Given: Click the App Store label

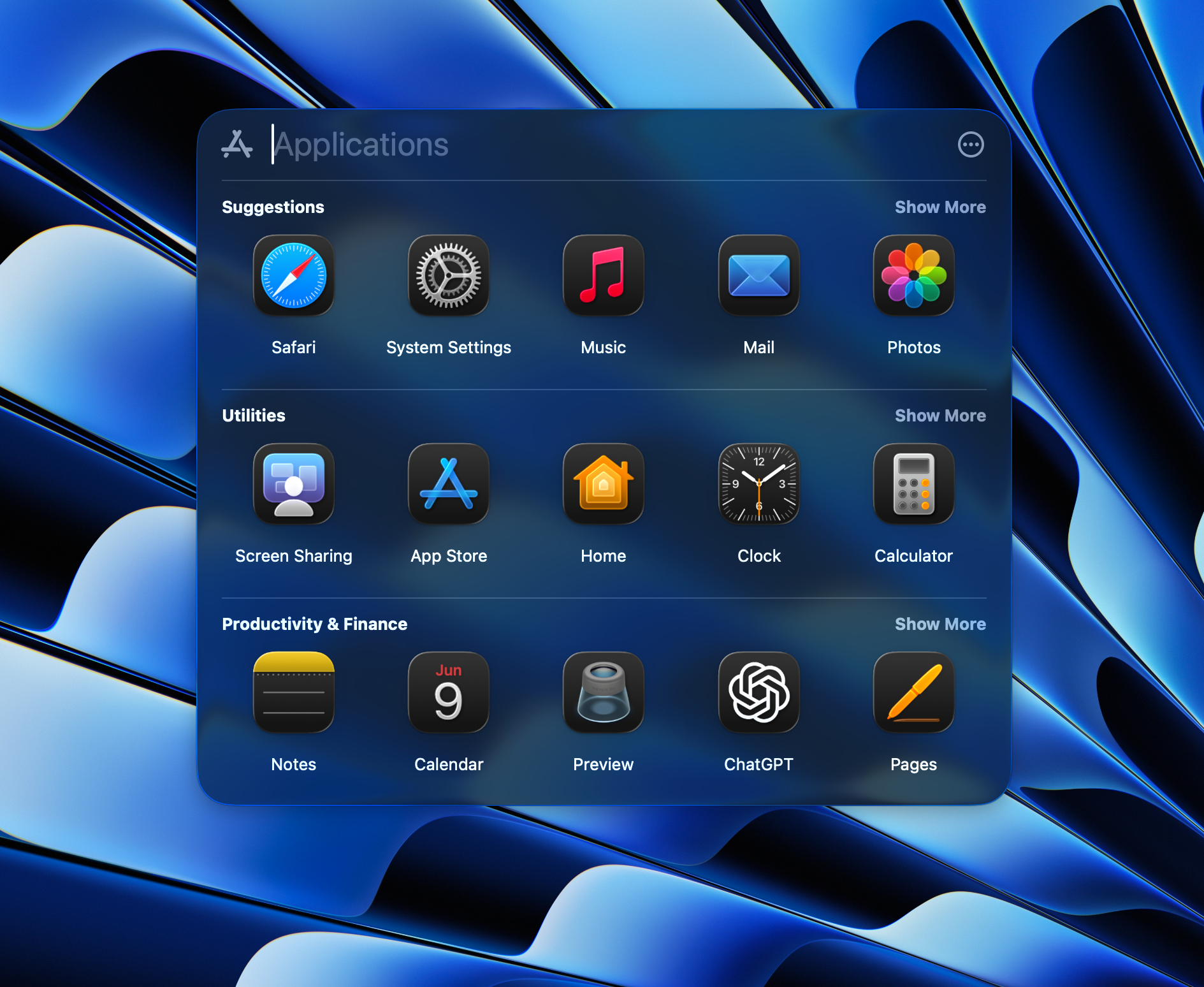Looking at the screenshot, I should click(449, 556).
